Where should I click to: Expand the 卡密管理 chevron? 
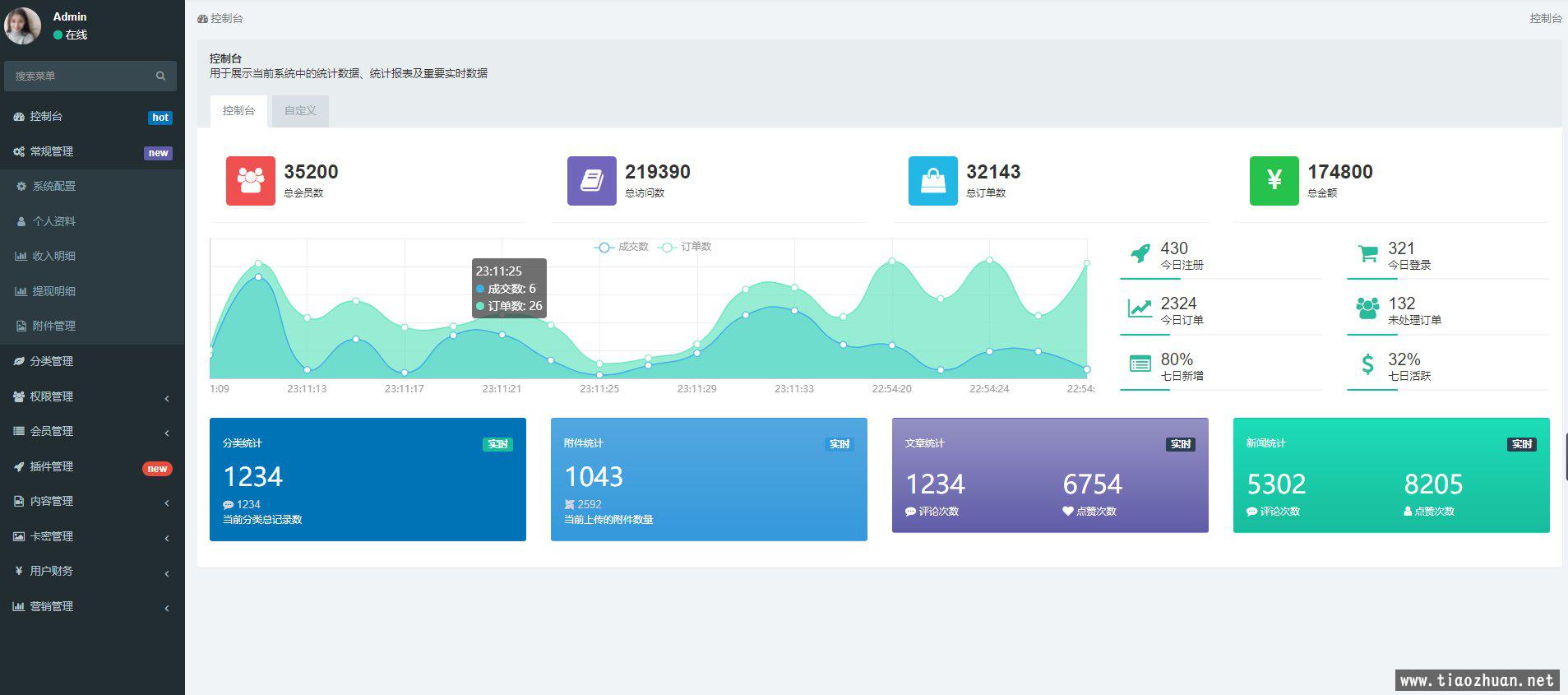[x=167, y=539]
